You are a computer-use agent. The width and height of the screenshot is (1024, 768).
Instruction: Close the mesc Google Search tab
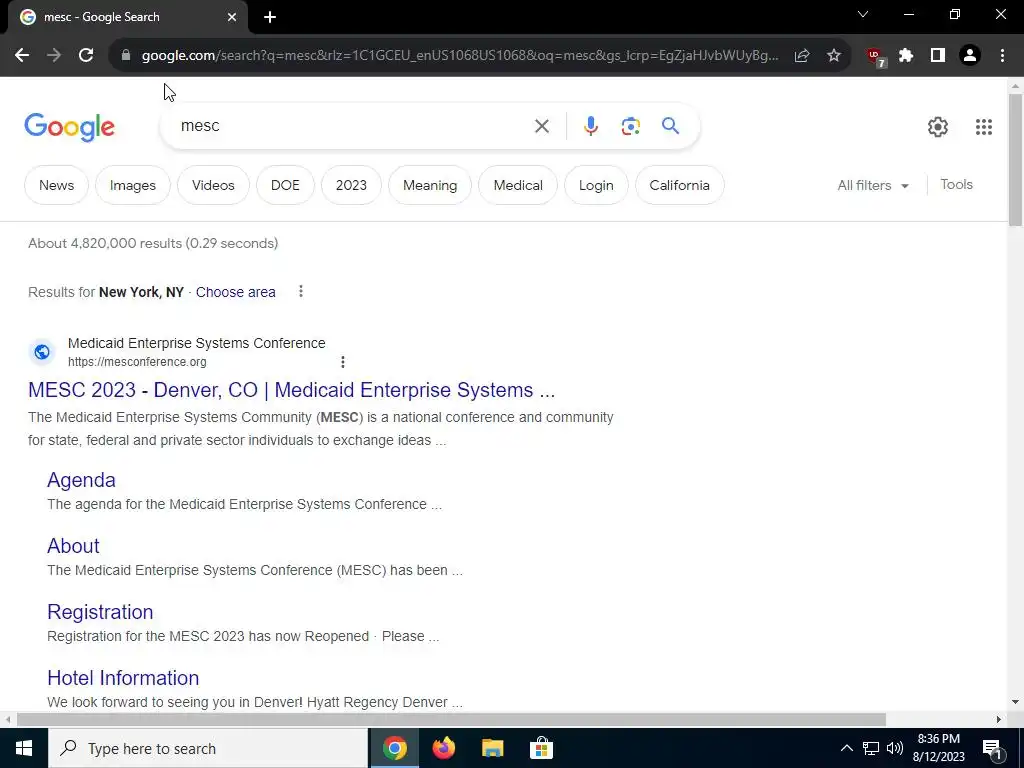point(232,17)
